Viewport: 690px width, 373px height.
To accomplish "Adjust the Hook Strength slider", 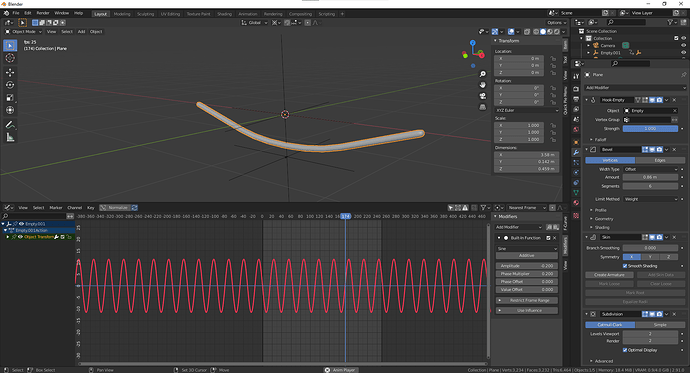I will click(650, 129).
